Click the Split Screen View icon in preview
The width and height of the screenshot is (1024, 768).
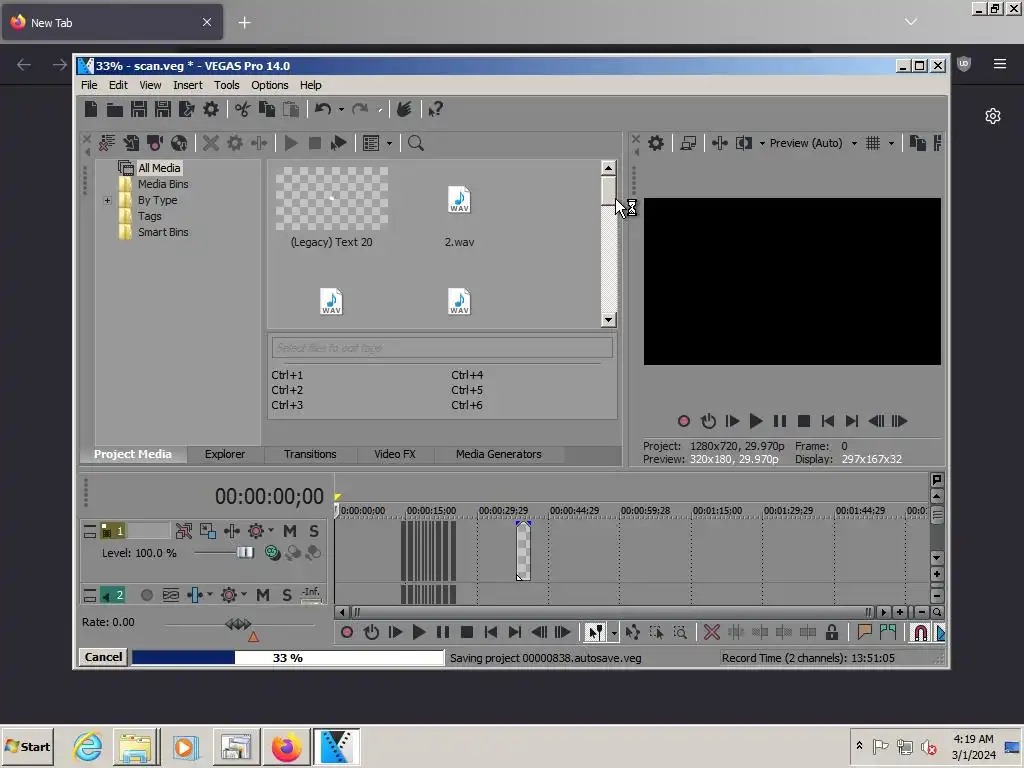[x=744, y=143]
